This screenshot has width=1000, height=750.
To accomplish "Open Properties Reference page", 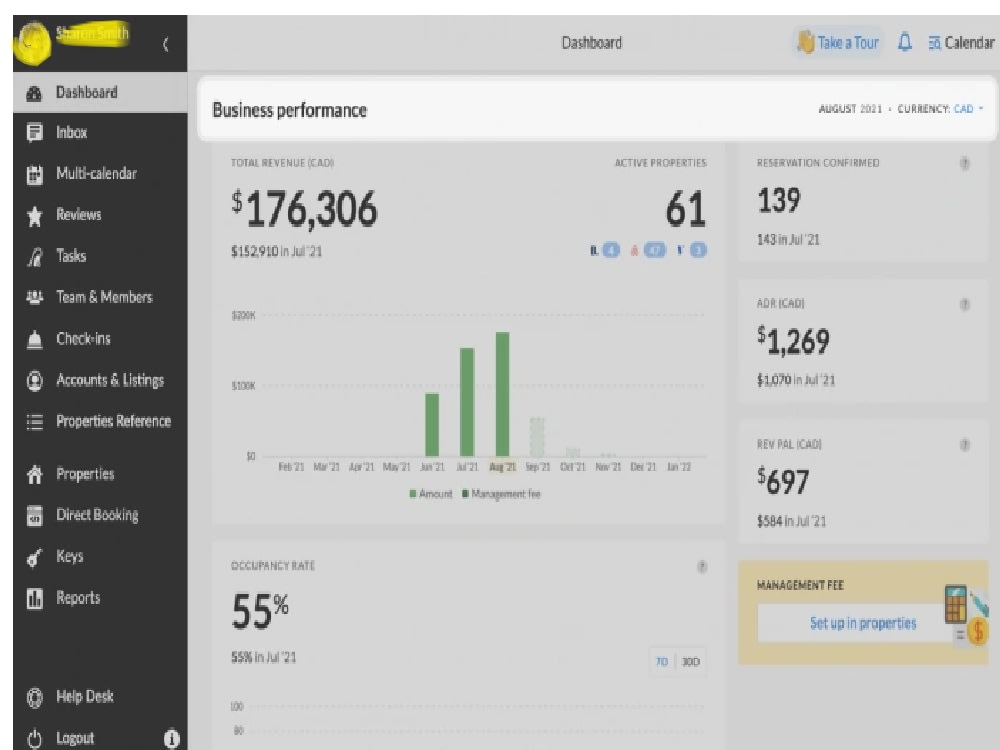I will 114,421.
